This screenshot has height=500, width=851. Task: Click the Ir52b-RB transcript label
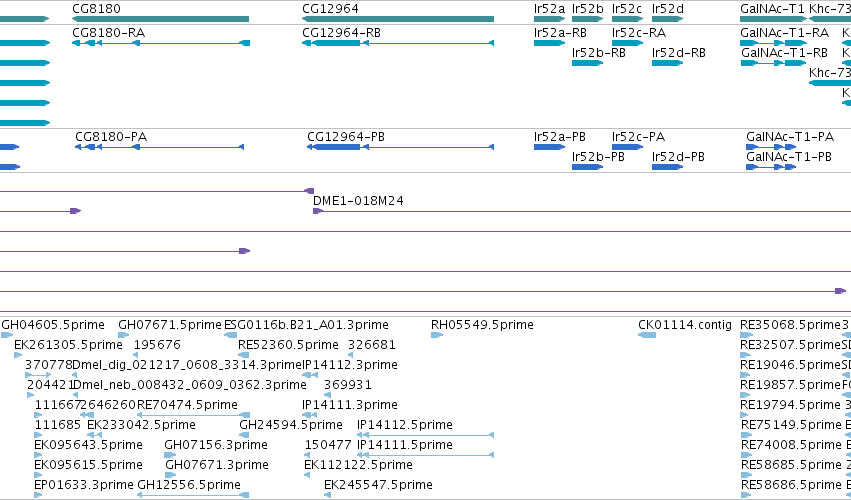(x=599, y=53)
